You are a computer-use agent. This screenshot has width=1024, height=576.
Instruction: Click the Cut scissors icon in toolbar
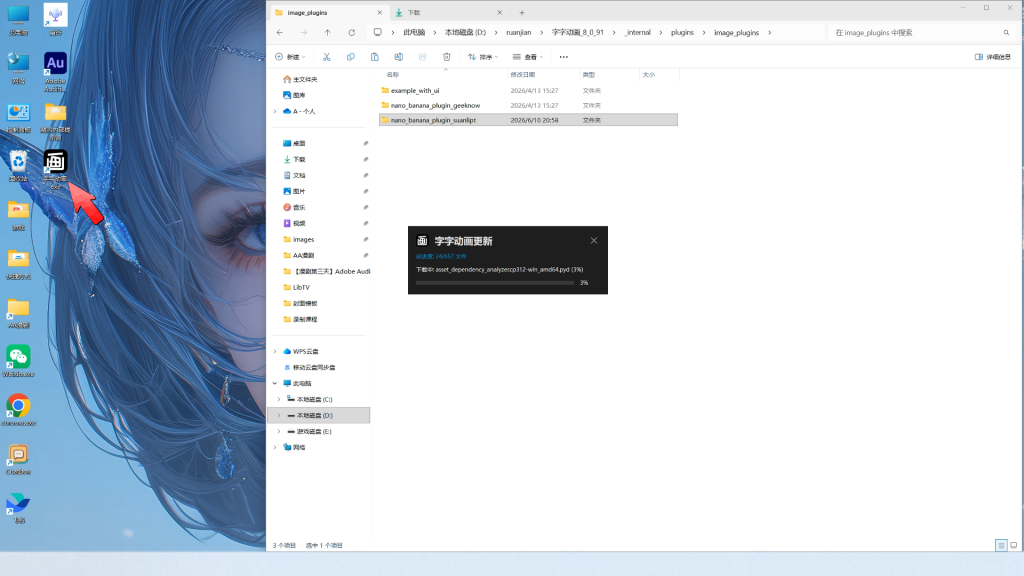[327, 57]
